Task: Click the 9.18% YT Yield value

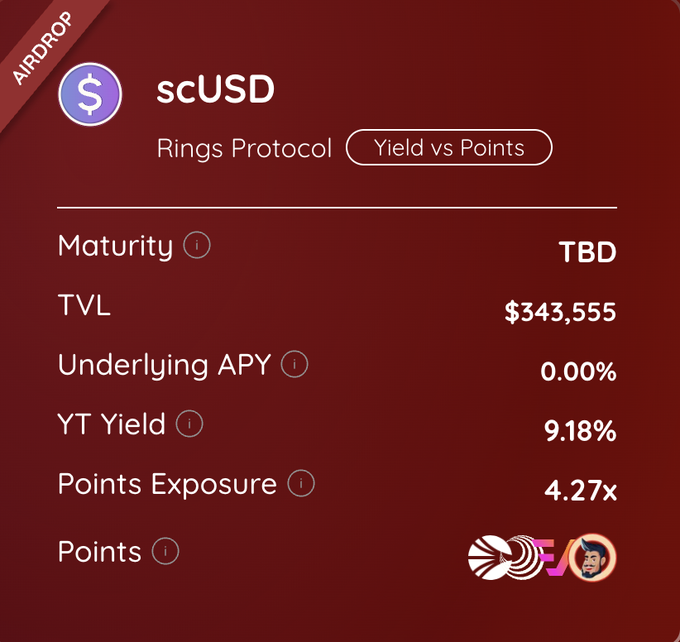Action: (x=578, y=432)
